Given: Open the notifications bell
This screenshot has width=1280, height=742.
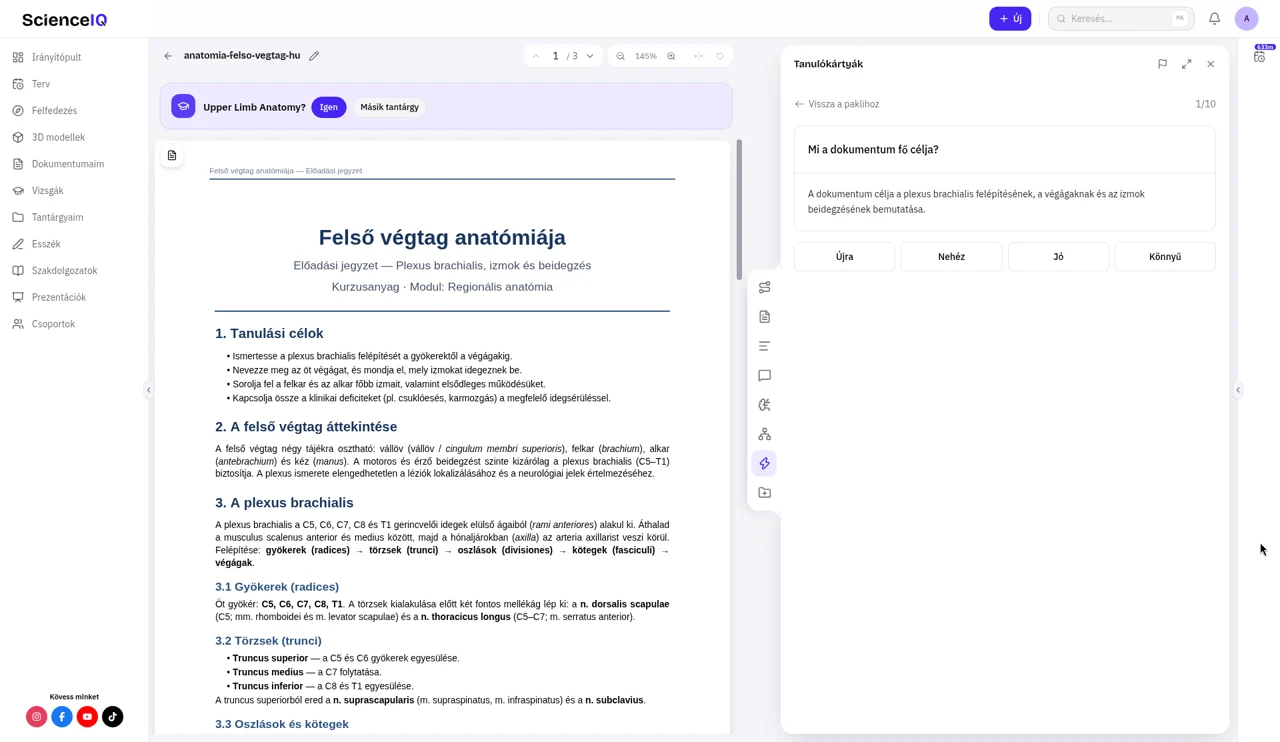Looking at the screenshot, I should (x=1214, y=18).
